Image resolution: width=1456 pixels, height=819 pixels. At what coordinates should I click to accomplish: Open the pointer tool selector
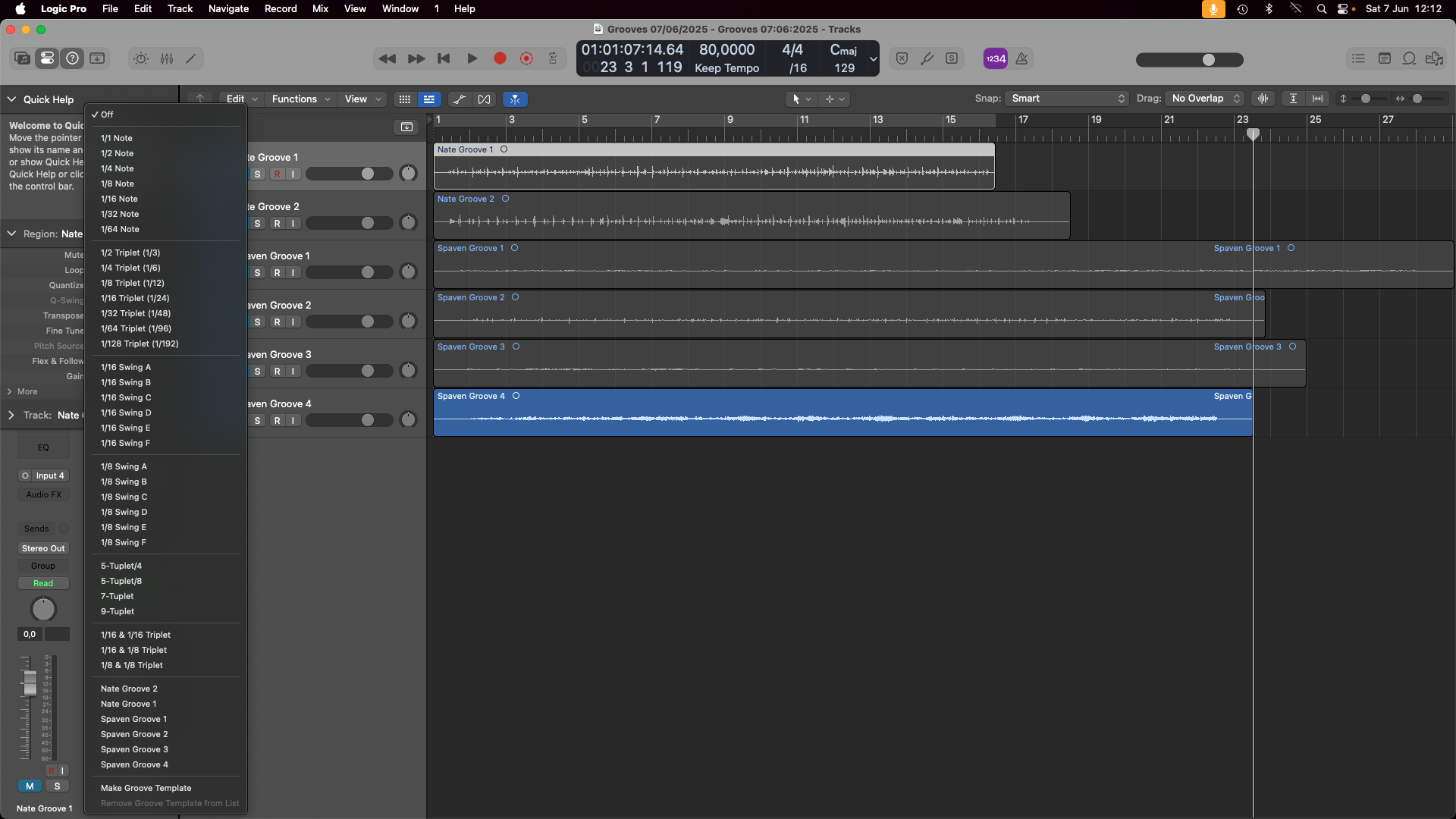click(x=801, y=99)
